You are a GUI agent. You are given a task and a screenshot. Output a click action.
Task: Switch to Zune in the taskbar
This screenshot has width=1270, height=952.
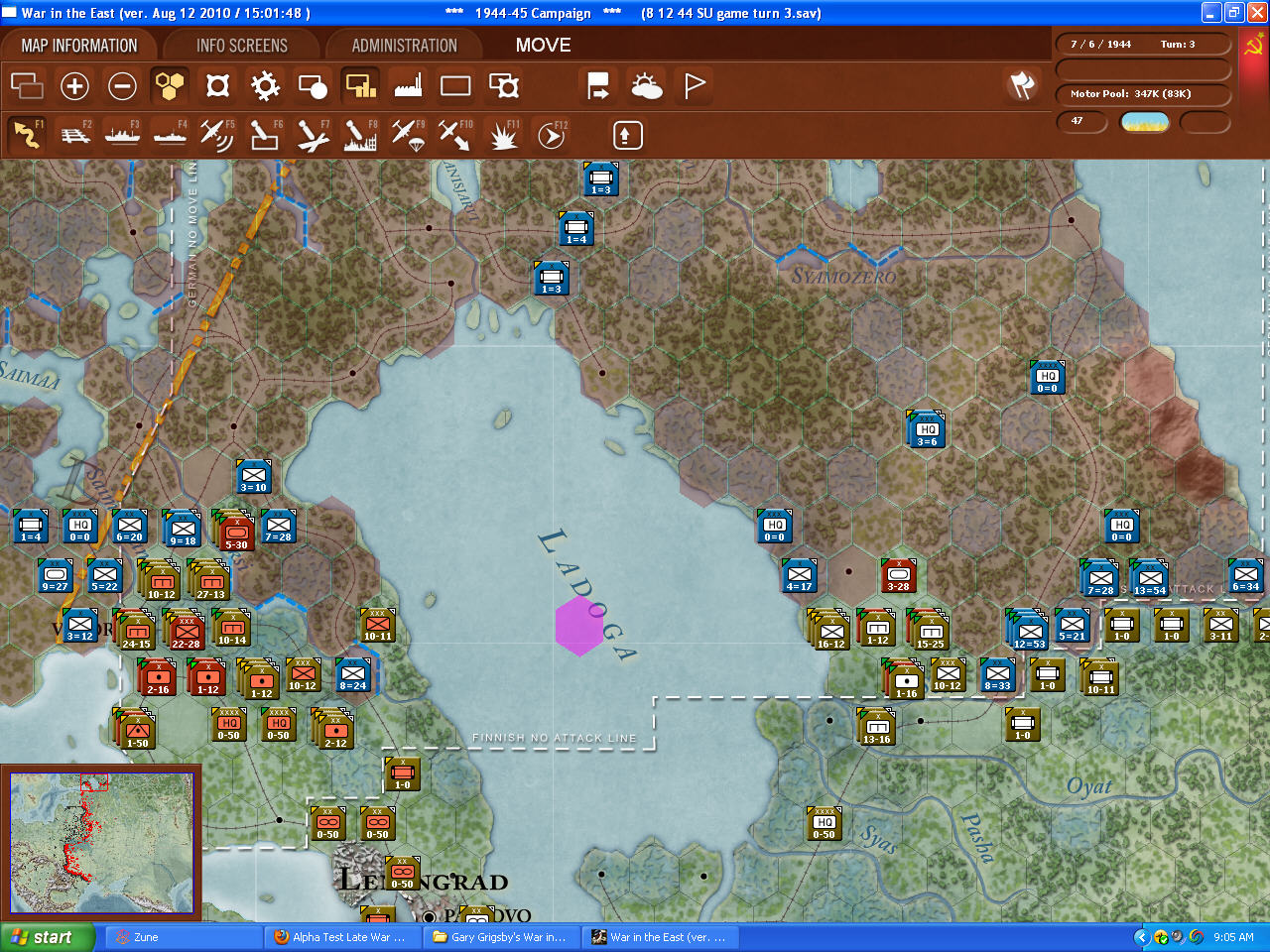(185, 937)
